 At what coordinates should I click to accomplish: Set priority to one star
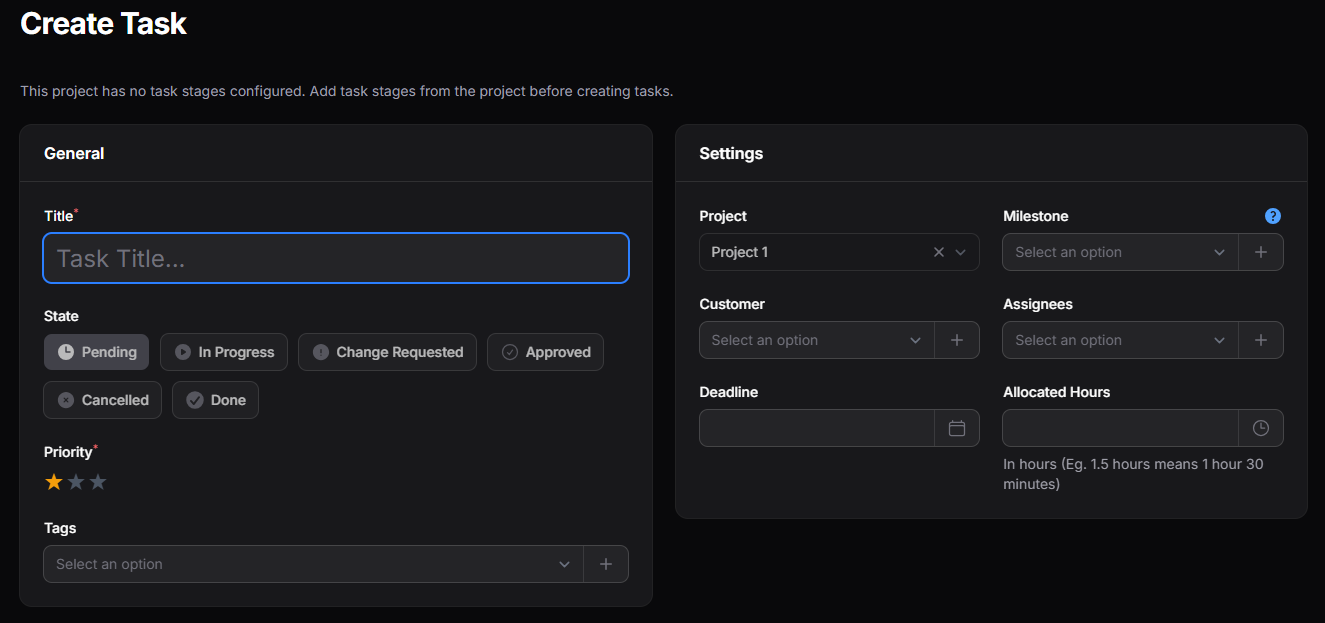coord(54,482)
